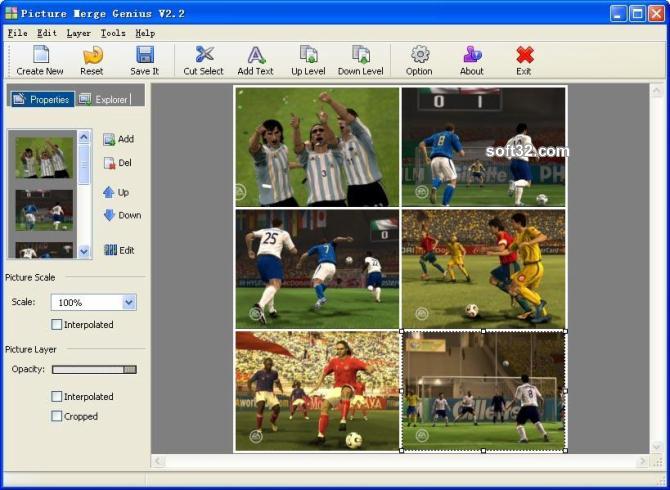Image resolution: width=670 pixels, height=490 pixels.
Task: Click the Edit picture button
Action: [x=119, y=250]
